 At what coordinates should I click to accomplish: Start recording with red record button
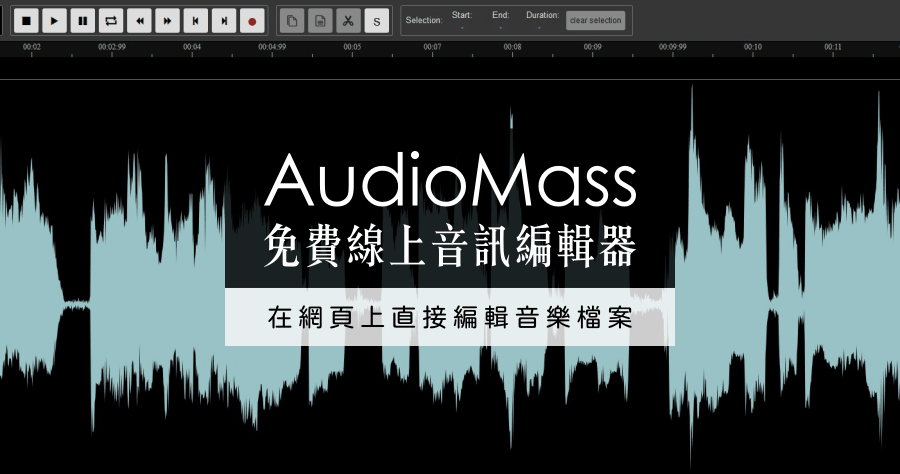[252, 21]
